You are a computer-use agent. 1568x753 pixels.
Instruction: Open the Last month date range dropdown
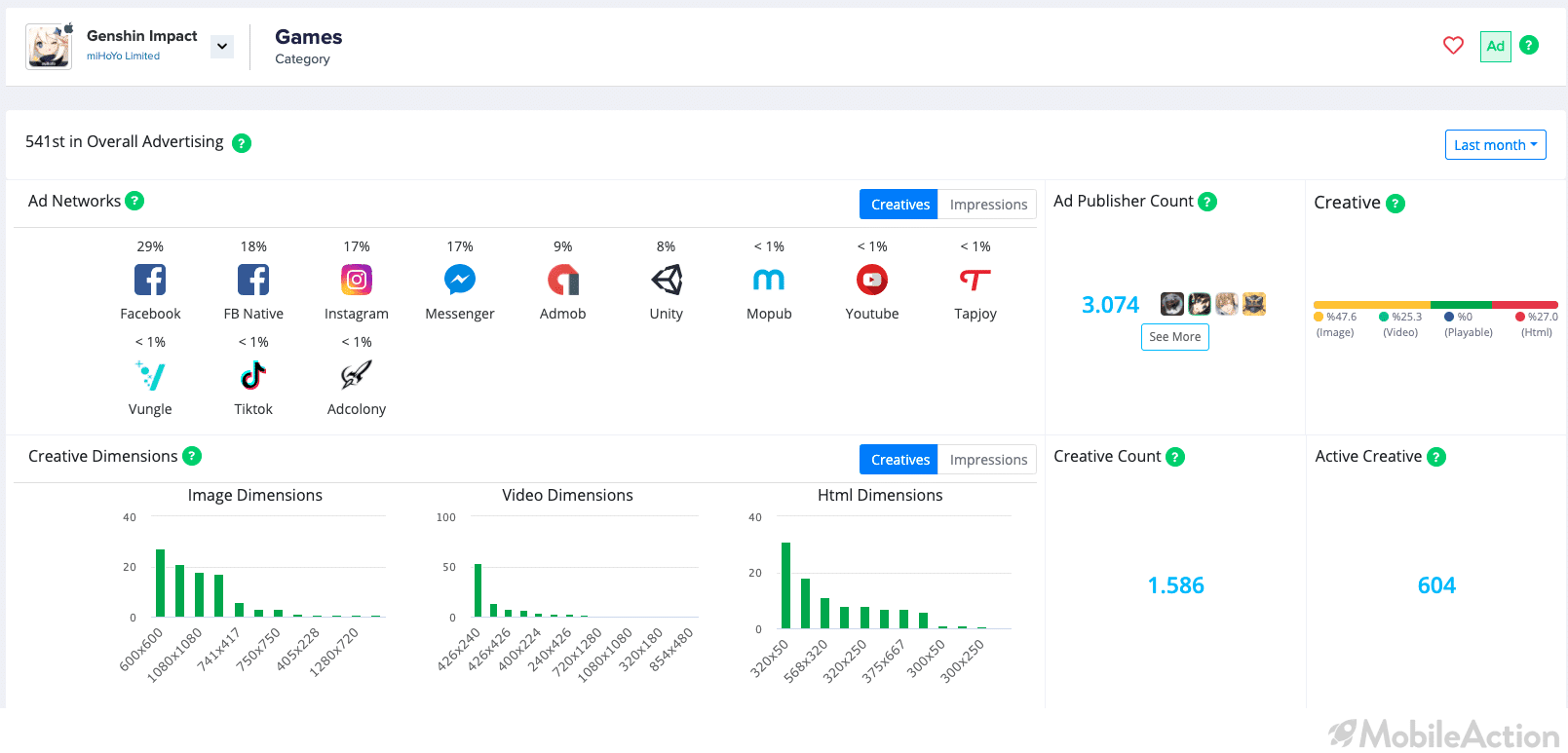click(1495, 145)
